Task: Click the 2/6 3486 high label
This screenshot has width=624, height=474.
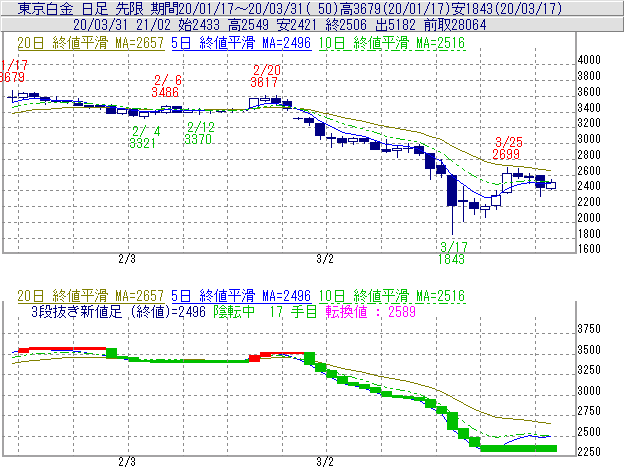Action: [x=166, y=86]
